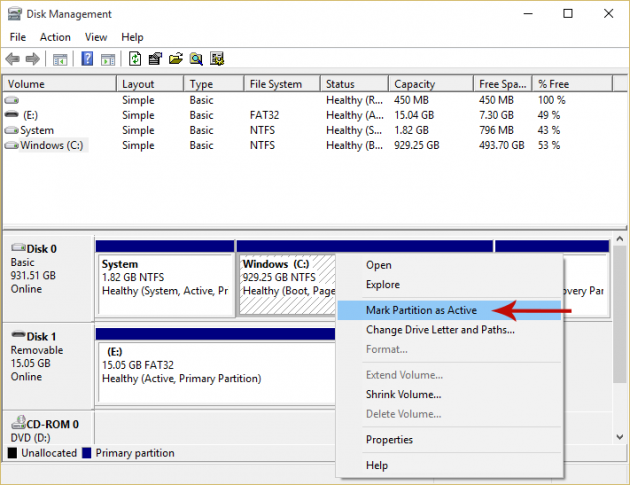The image size is (630, 485).
Task: Click the Refresh toolbar icon
Action: tap(135, 59)
